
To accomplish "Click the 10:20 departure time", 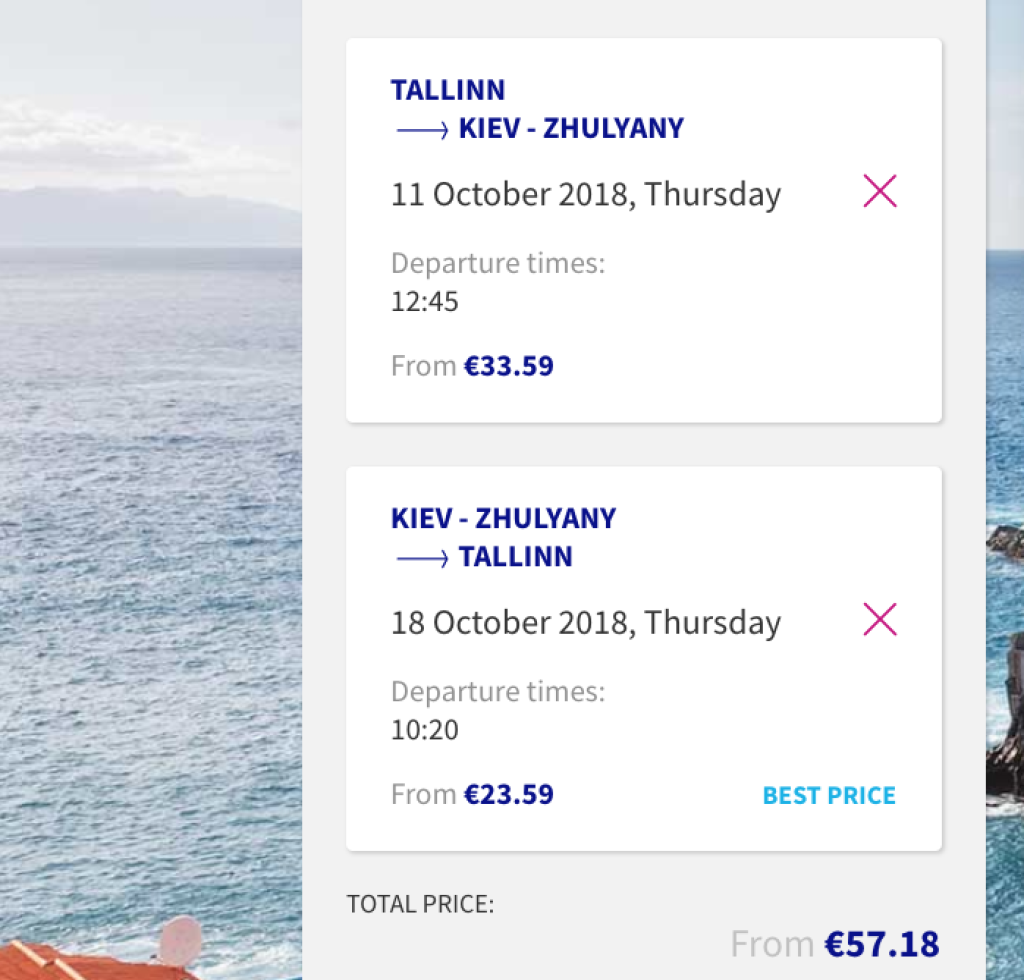I will (x=424, y=730).
